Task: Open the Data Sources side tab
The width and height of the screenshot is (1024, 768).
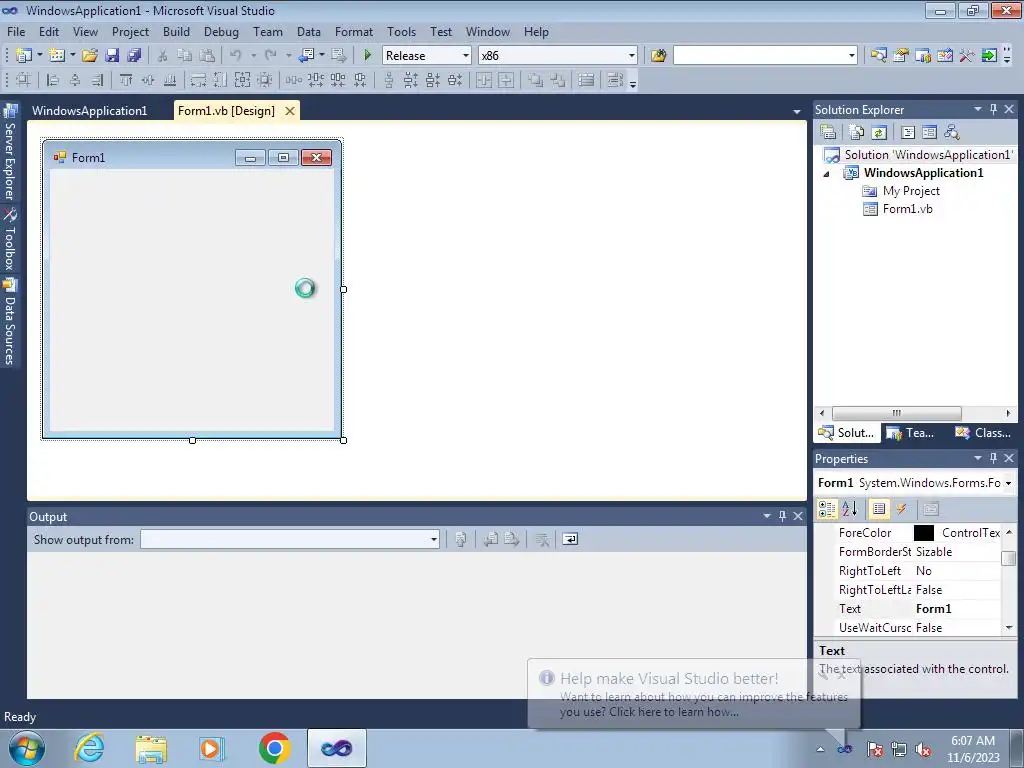Action: click(x=10, y=322)
